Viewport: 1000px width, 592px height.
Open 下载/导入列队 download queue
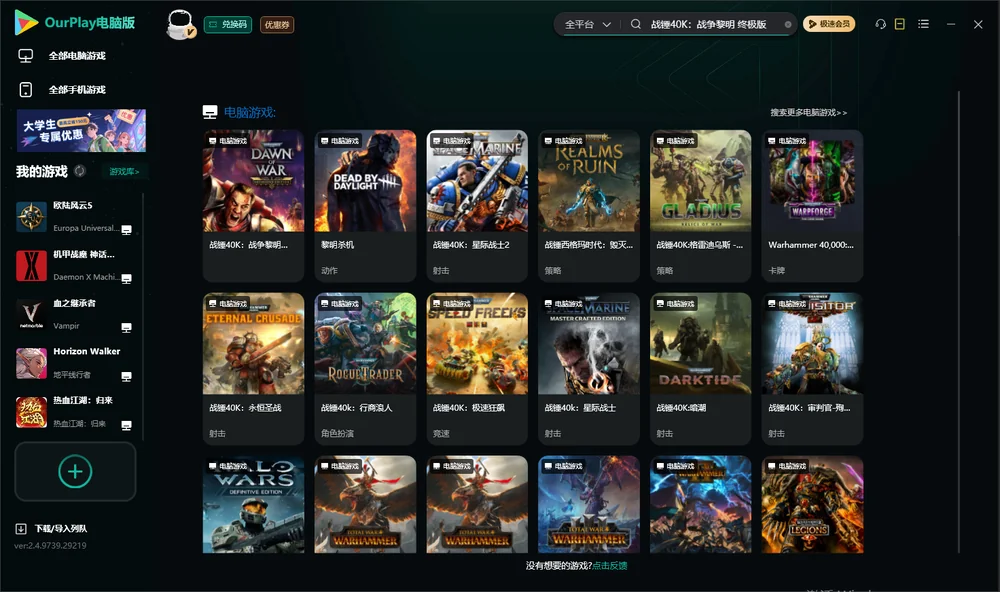(x=52, y=528)
